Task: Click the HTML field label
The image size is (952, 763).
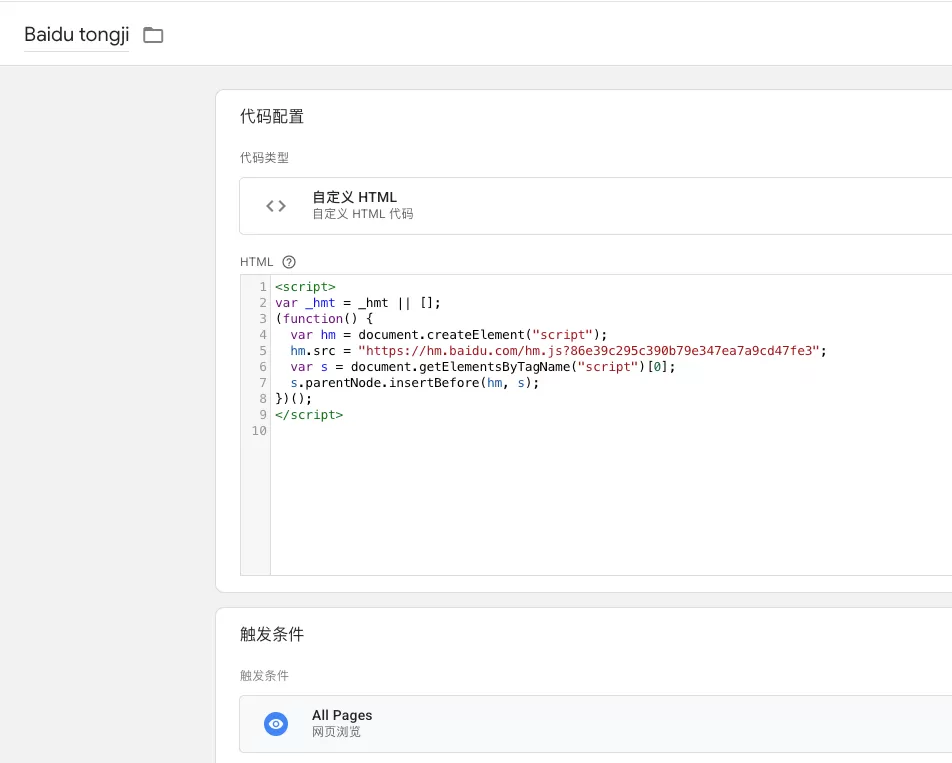Action: tap(256, 262)
